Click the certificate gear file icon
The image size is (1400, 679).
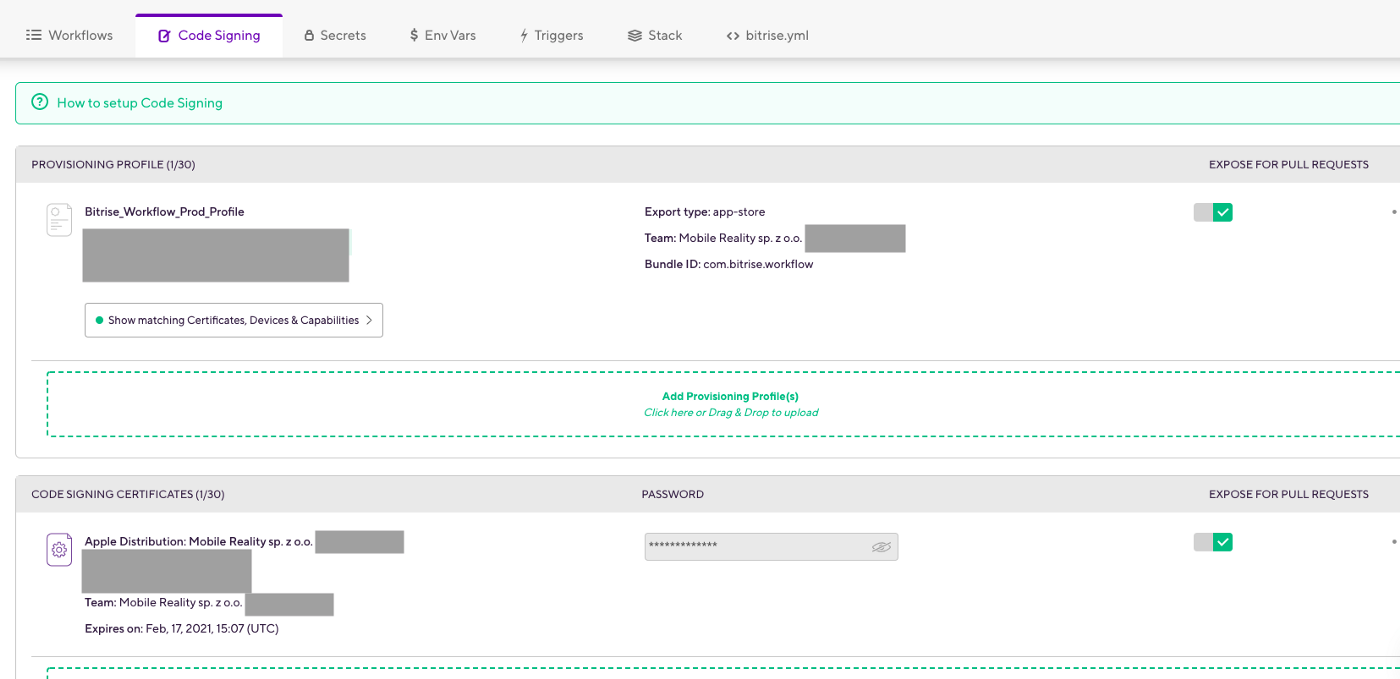(x=59, y=549)
